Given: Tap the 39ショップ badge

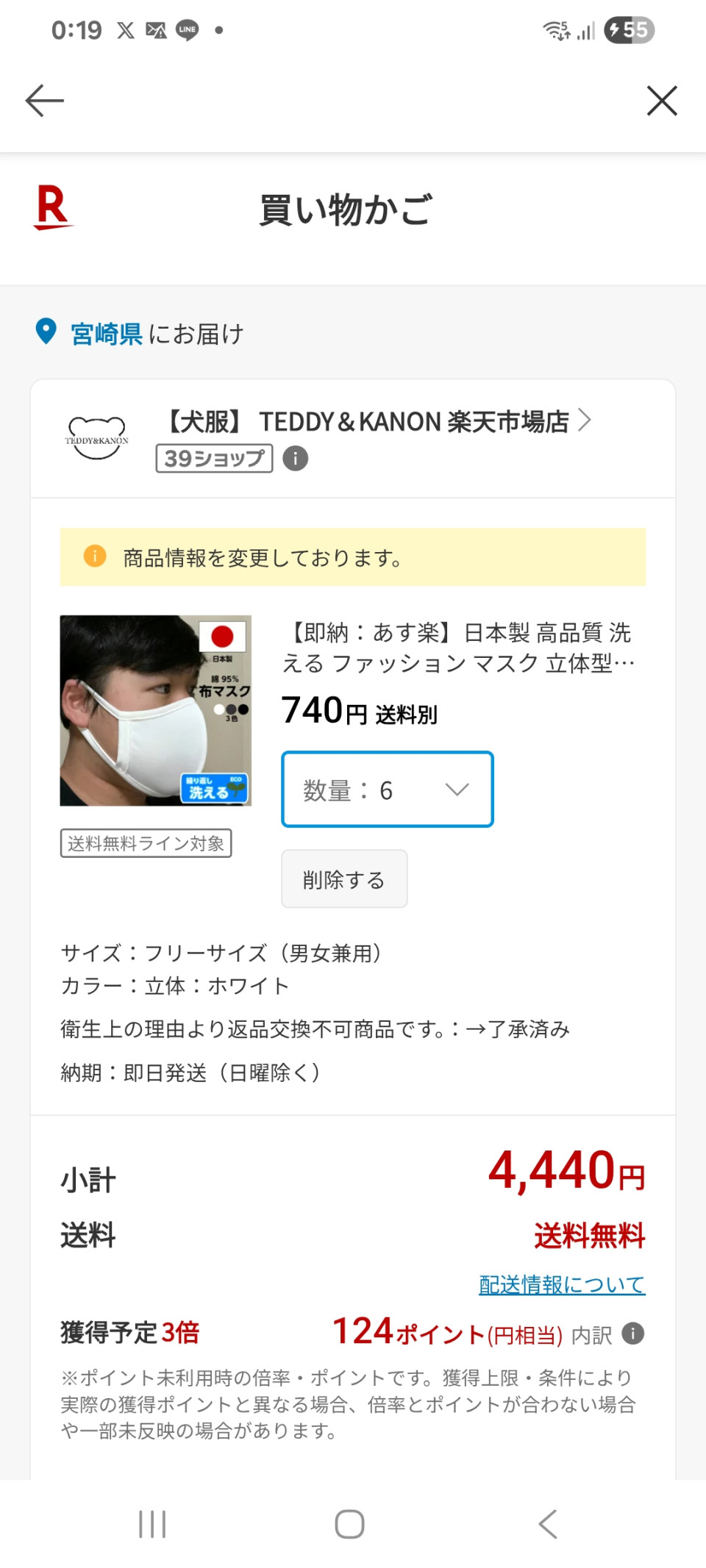Looking at the screenshot, I should pos(214,458).
